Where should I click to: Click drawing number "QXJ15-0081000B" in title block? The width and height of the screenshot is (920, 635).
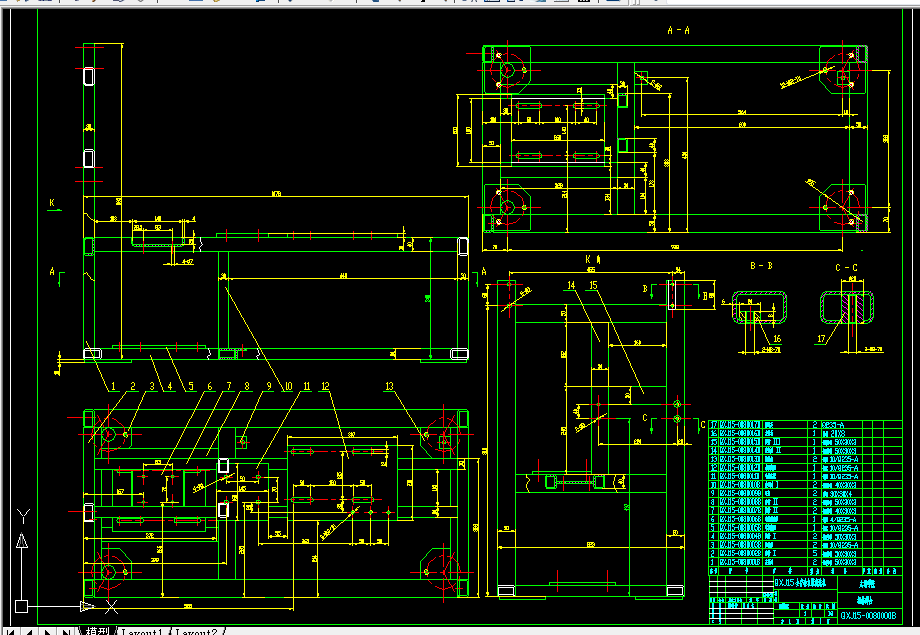[x=868, y=616]
